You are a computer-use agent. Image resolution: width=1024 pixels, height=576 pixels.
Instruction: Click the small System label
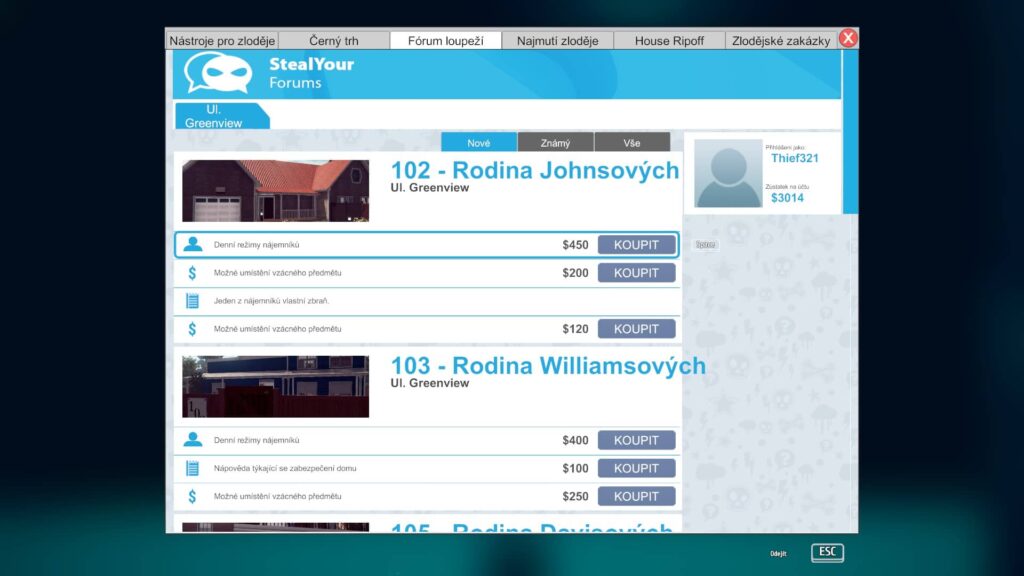705,245
